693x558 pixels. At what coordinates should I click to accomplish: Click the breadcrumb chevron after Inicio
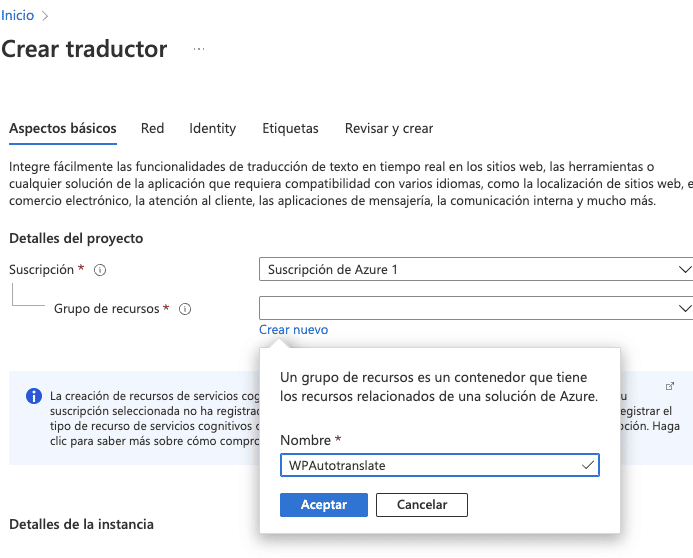(45, 16)
